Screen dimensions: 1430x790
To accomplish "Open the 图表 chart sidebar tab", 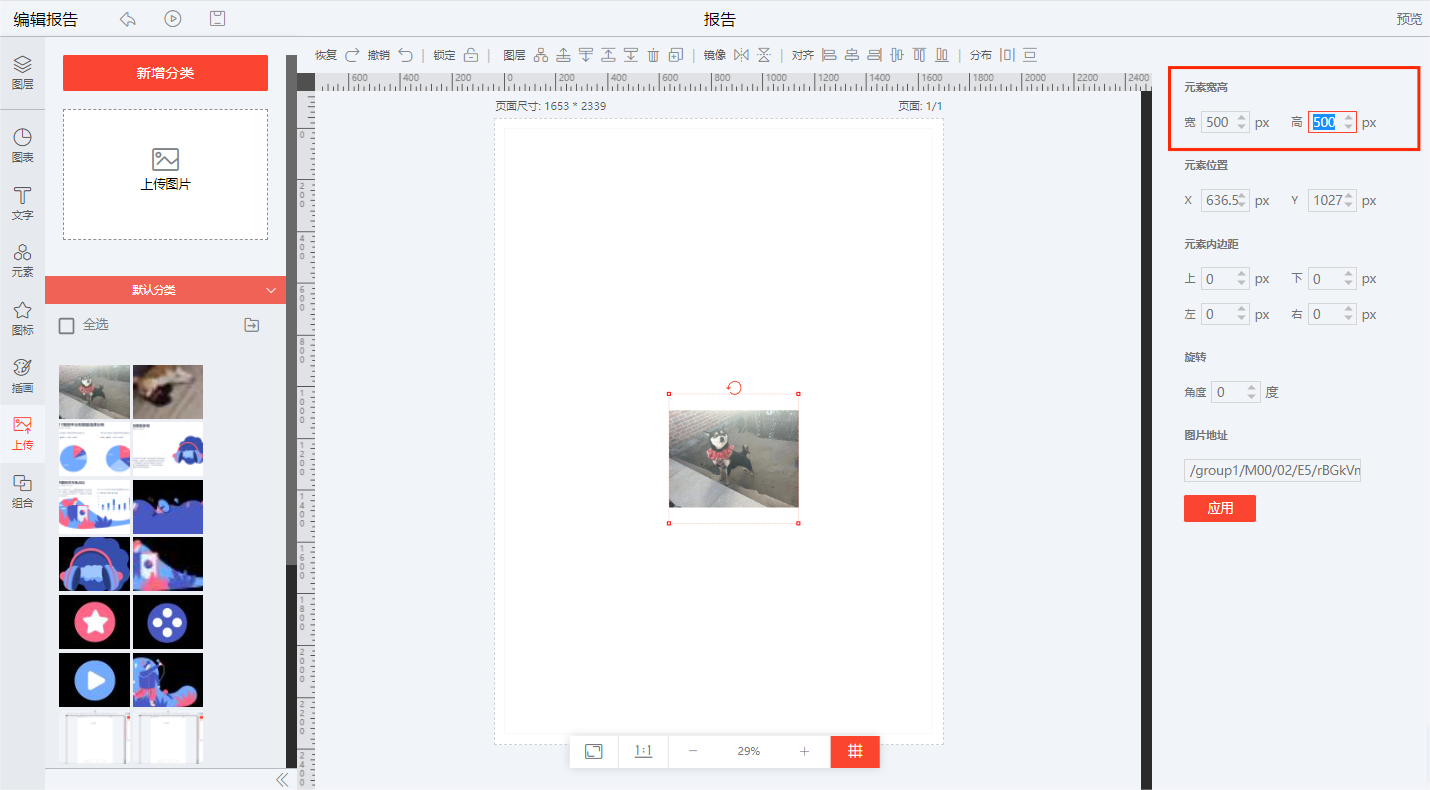I will (x=22, y=146).
